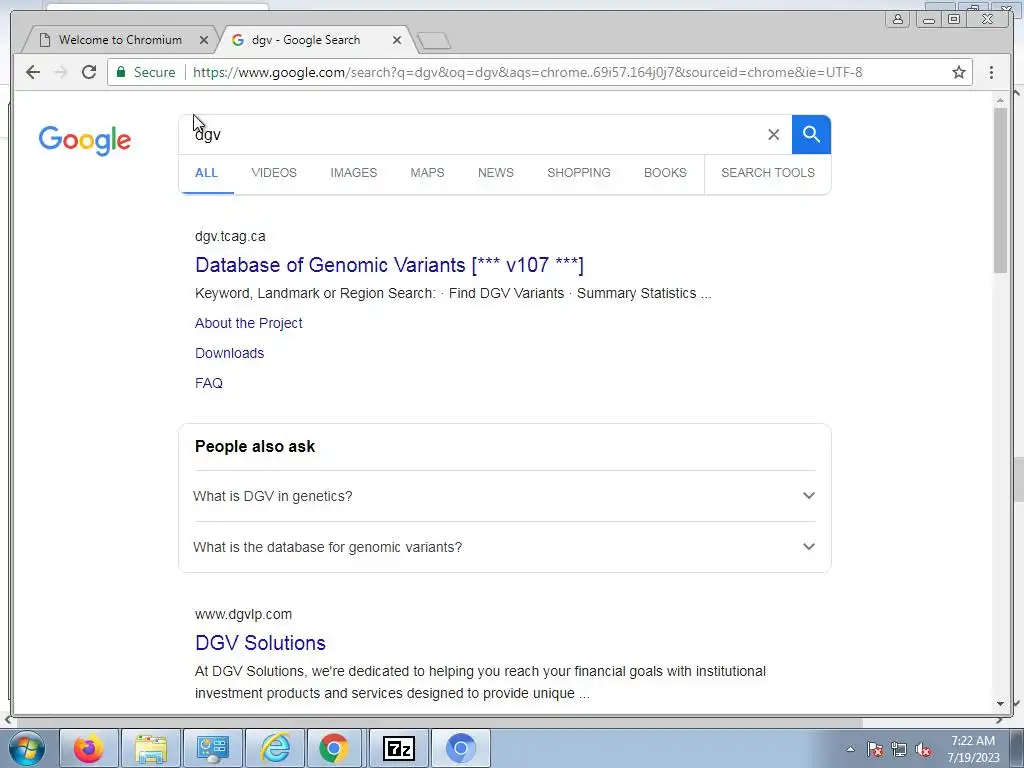1024x768 pixels.
Task: Expand 'What is the database for genomic variants?'
Action: [505, 547]
